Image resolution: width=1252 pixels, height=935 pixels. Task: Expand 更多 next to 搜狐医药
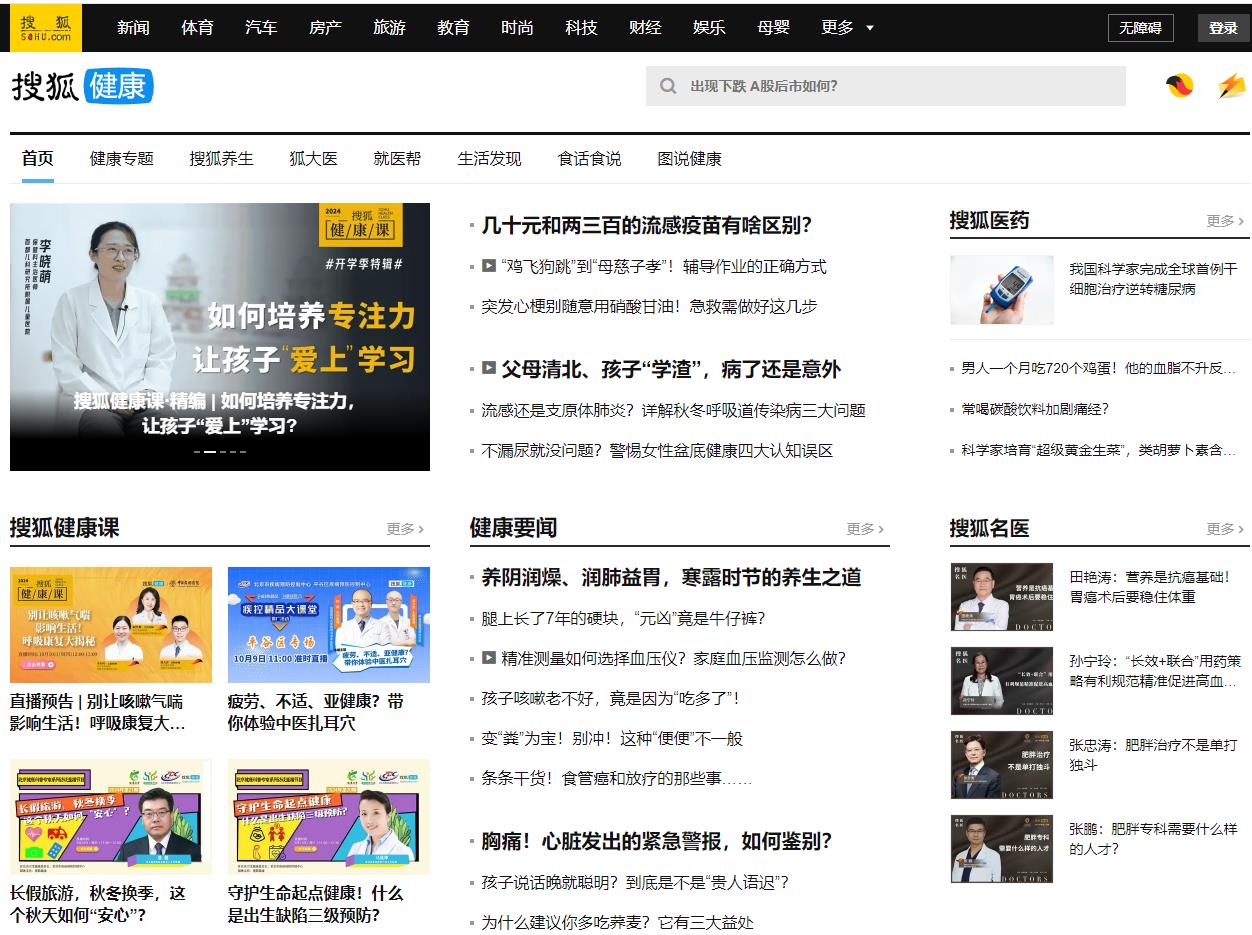pos(1225,221)
